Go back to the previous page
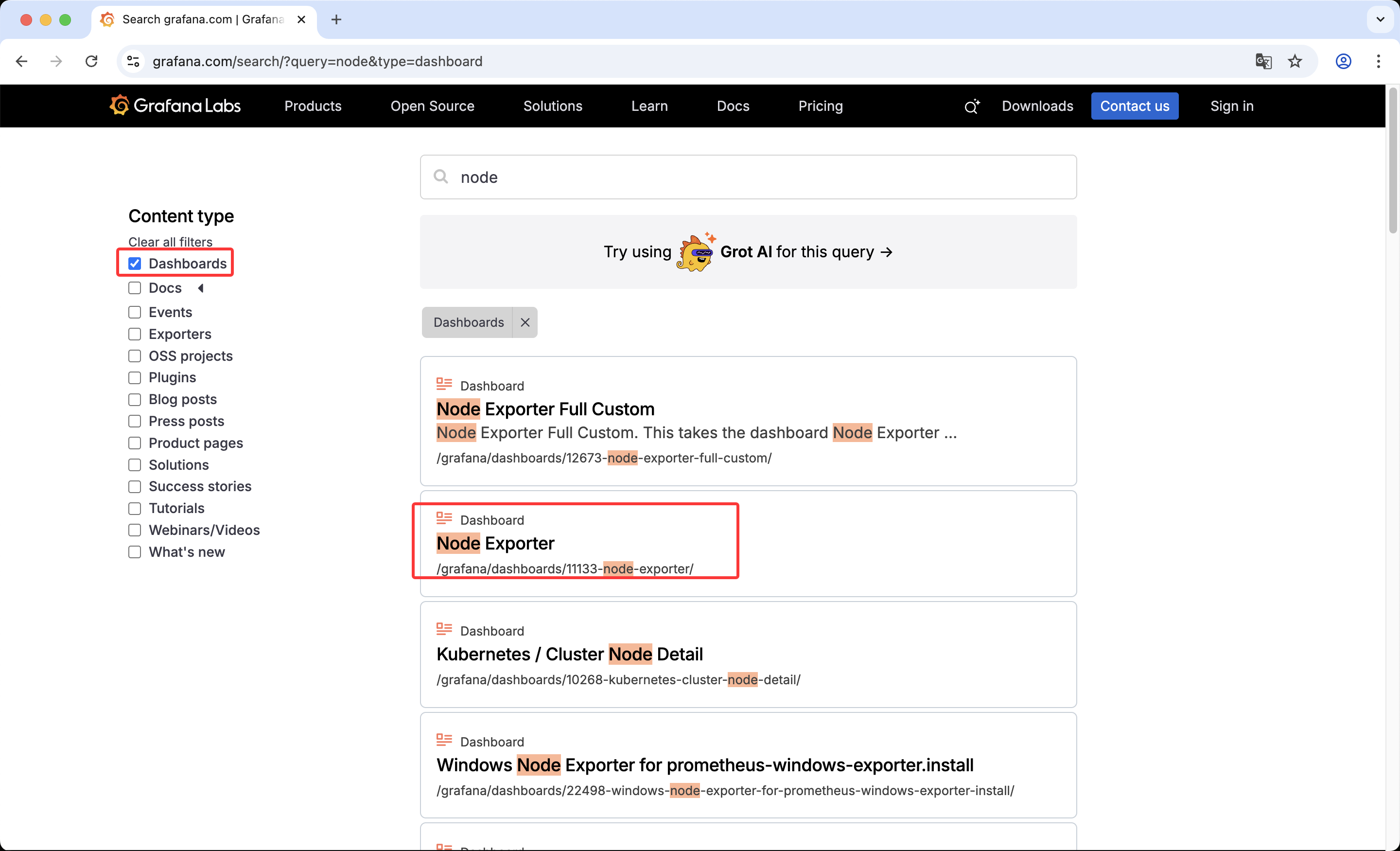Screen dimensions: 1400x851 (21, 61)
